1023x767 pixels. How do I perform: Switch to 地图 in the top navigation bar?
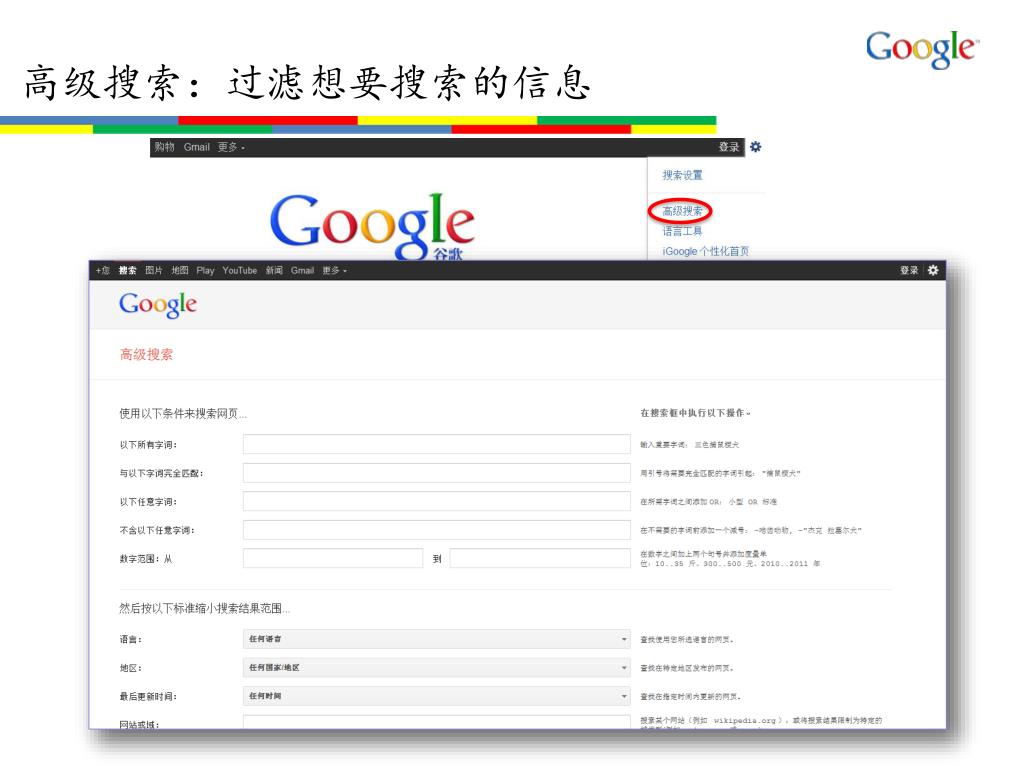pyautogui.click(x=180, y=270)
